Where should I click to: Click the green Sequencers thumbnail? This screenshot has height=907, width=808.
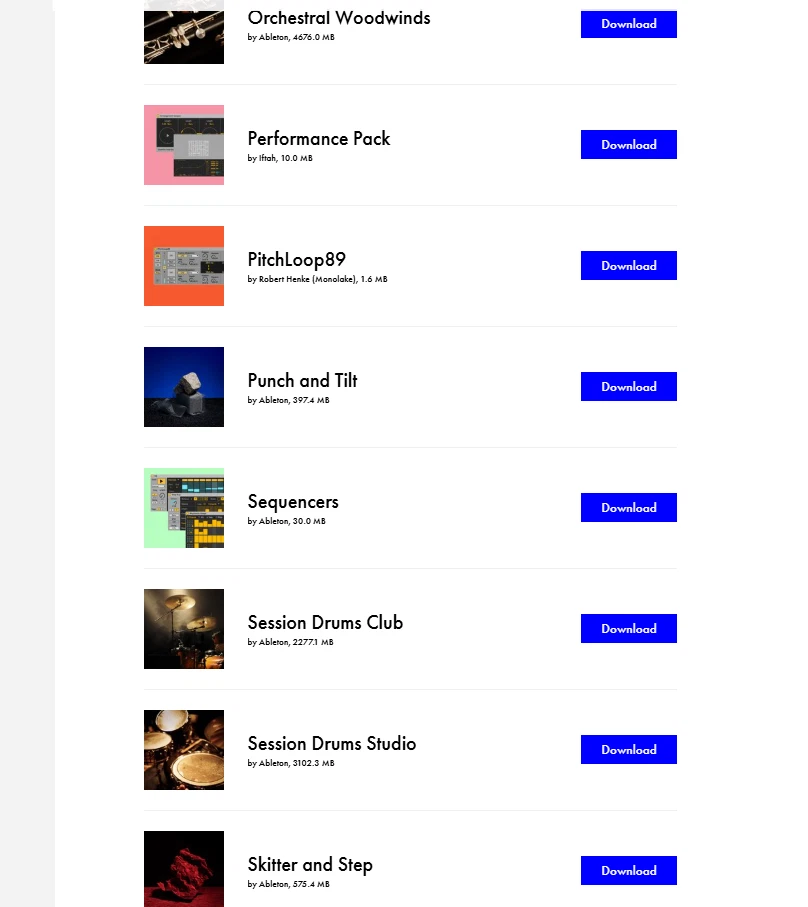click(x=184, y=508)
